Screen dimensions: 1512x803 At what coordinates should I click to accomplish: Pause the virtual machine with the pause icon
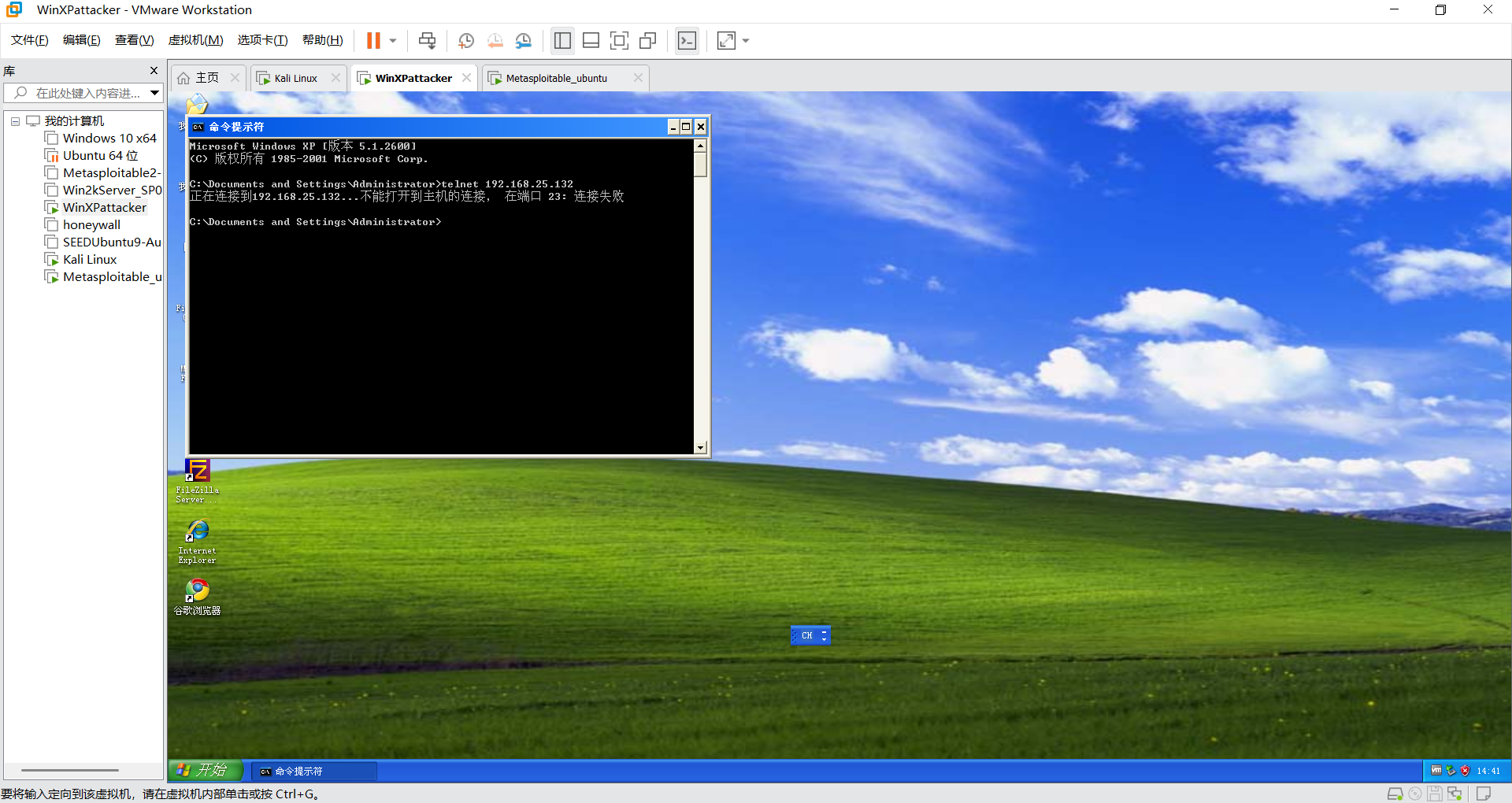tap(373, 40)
